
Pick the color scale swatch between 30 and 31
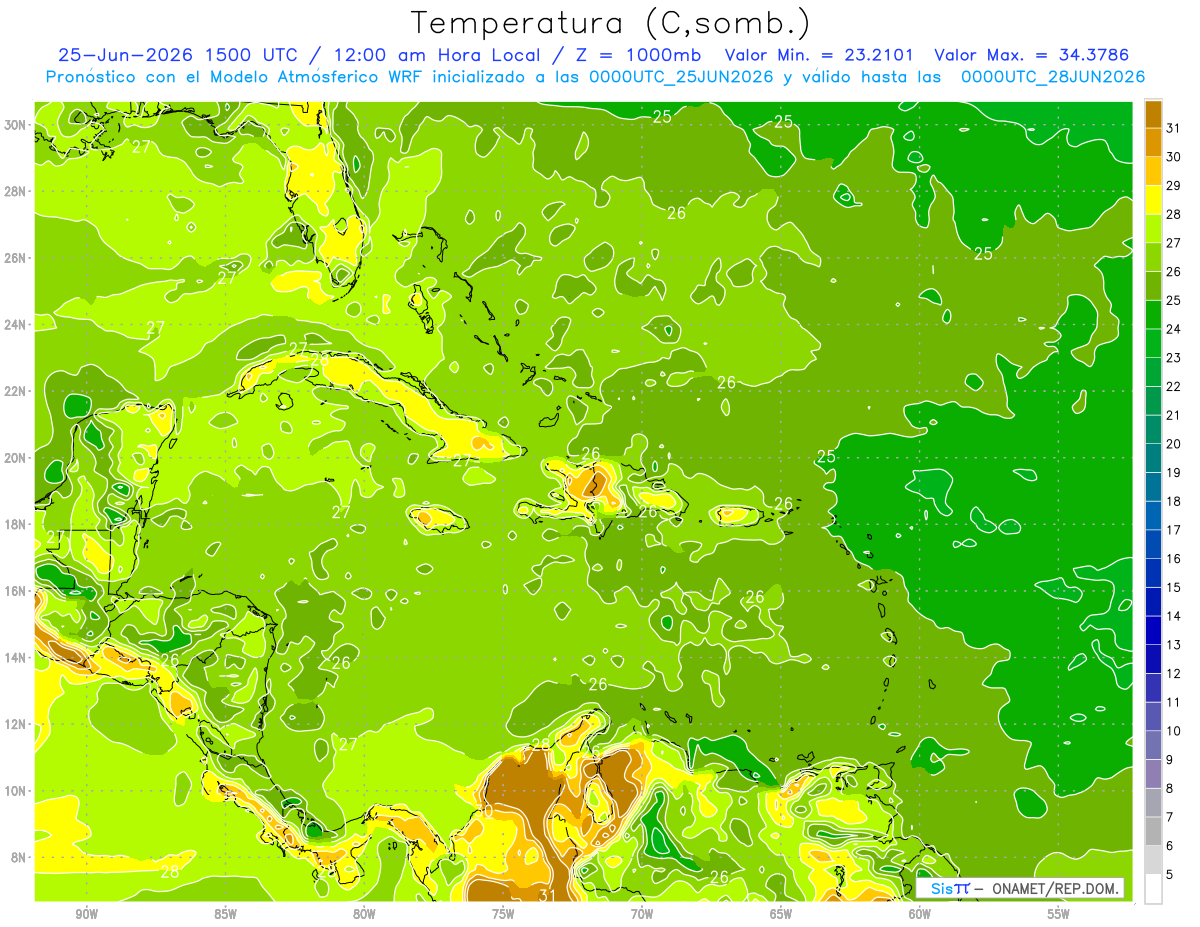pos(1153,142)
